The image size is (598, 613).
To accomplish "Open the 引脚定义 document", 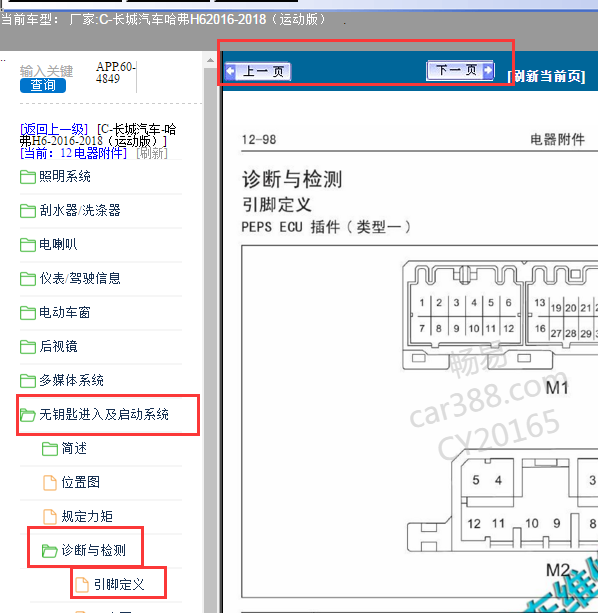I will point(119,585).
